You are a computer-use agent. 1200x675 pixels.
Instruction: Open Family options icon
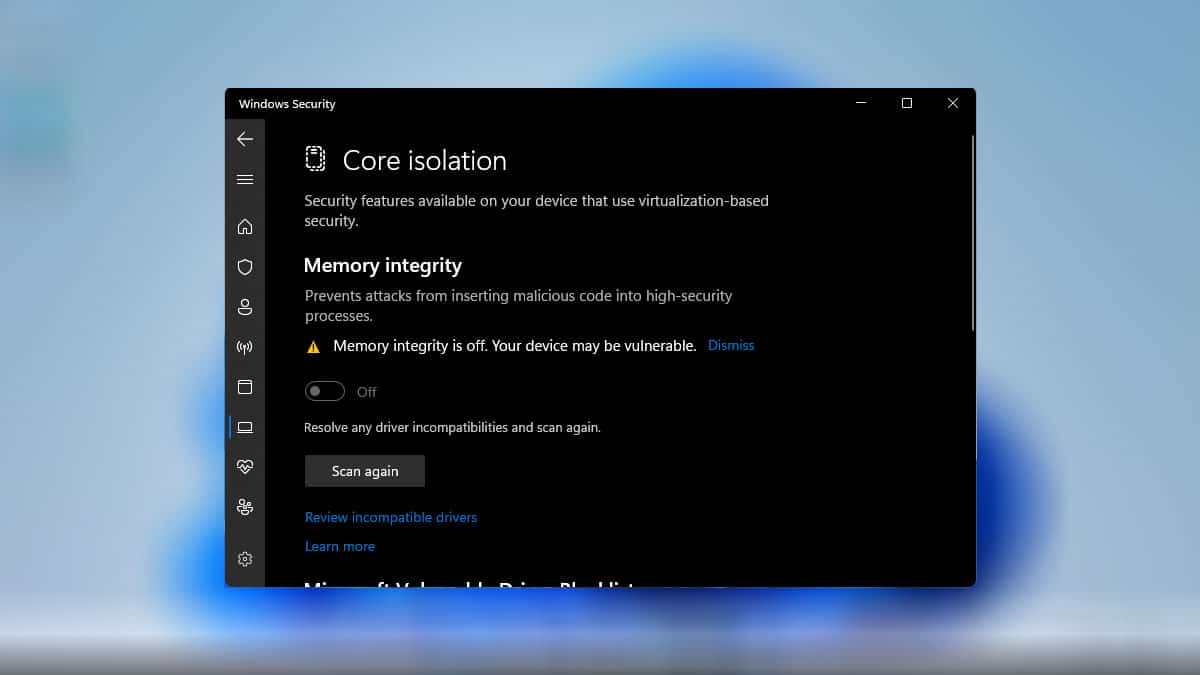(x=245, y=507)
